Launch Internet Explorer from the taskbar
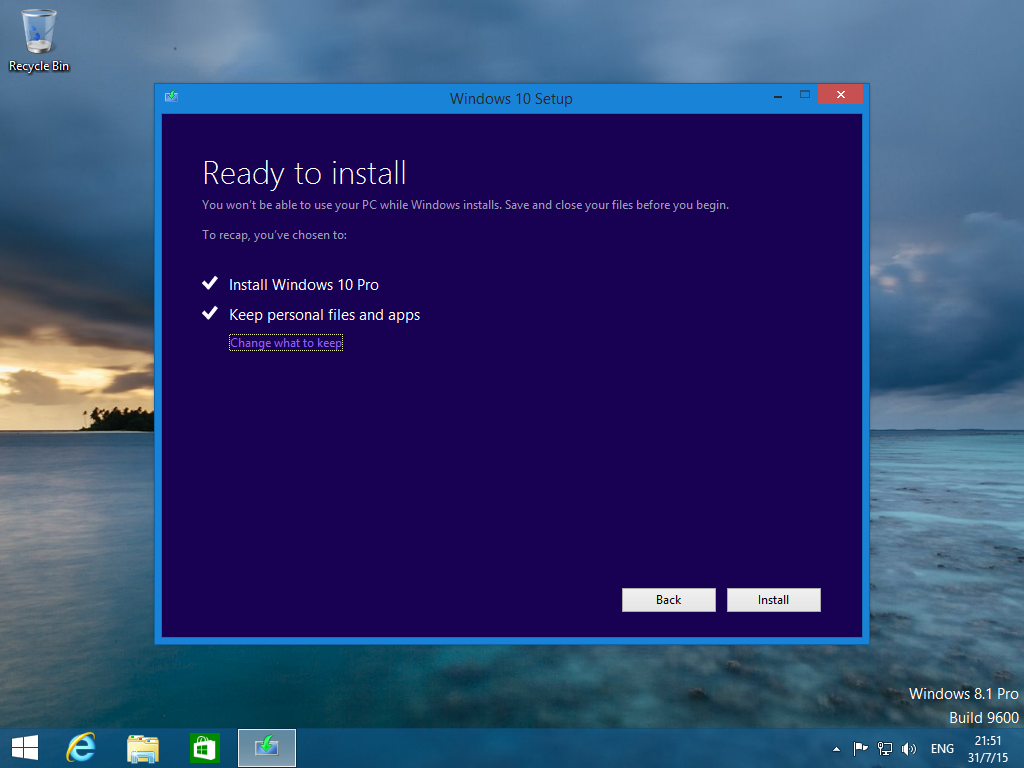Screen dimensions: 1024x768 (x=81, y=748)
